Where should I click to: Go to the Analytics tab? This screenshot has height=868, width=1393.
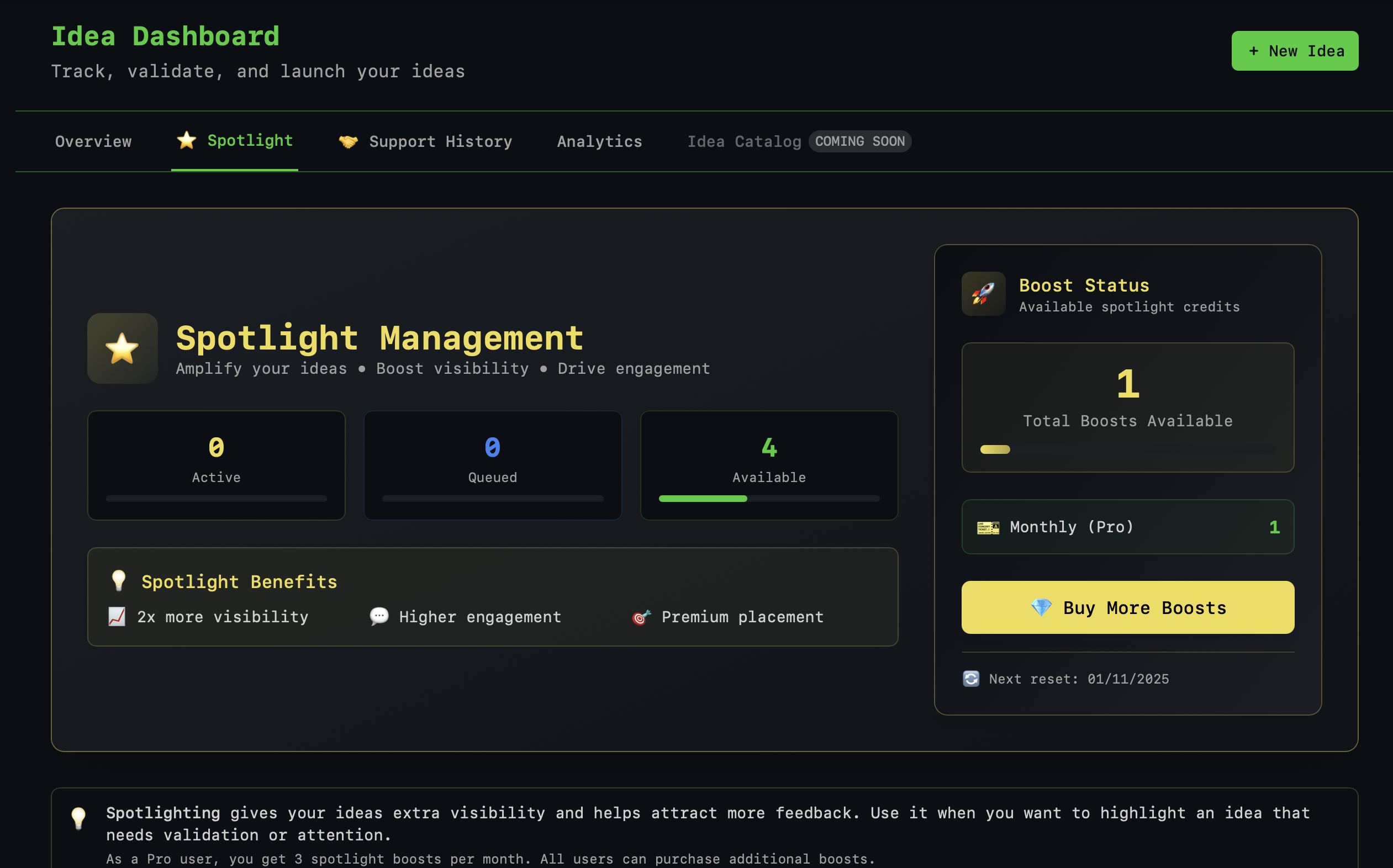(599, 141)
